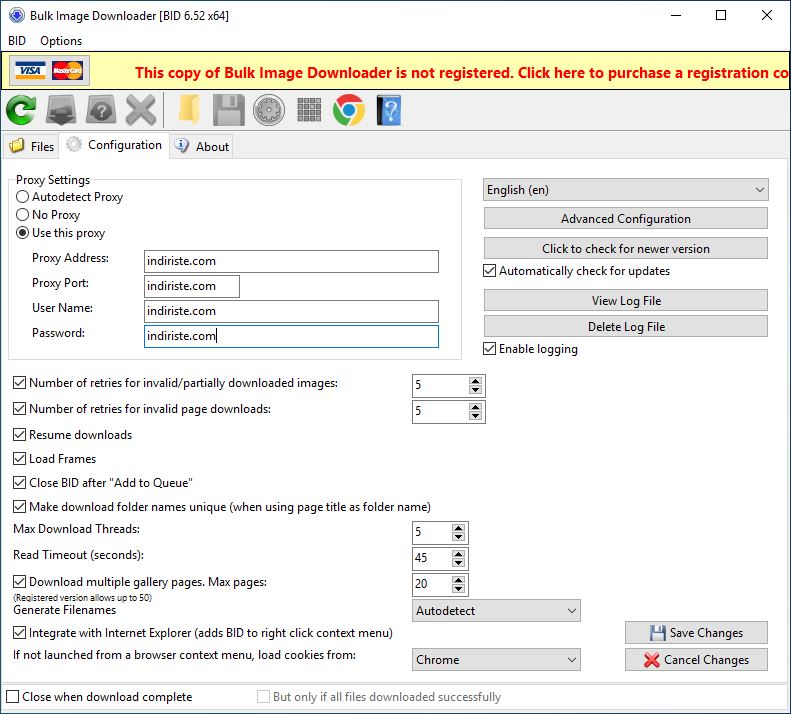791x714 pixels.
Task: Open the Options menu
Action: click(x=61, y=41)
